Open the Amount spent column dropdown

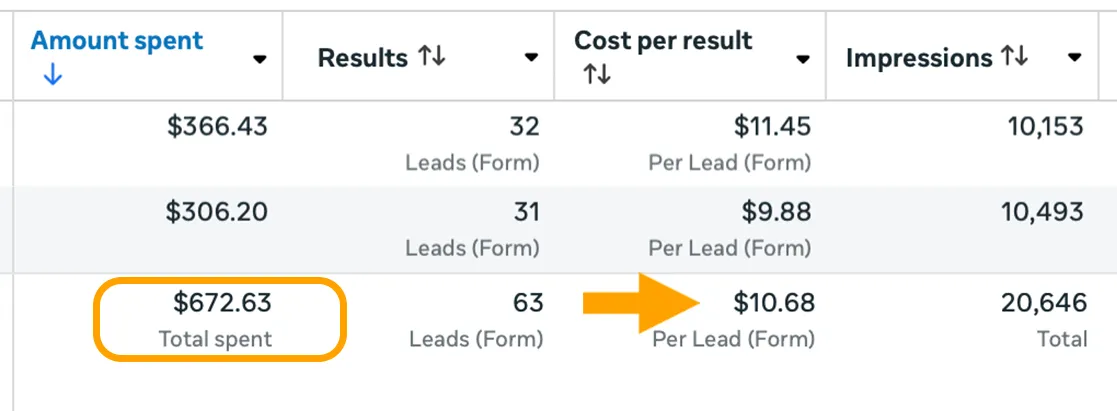point(260,59)
